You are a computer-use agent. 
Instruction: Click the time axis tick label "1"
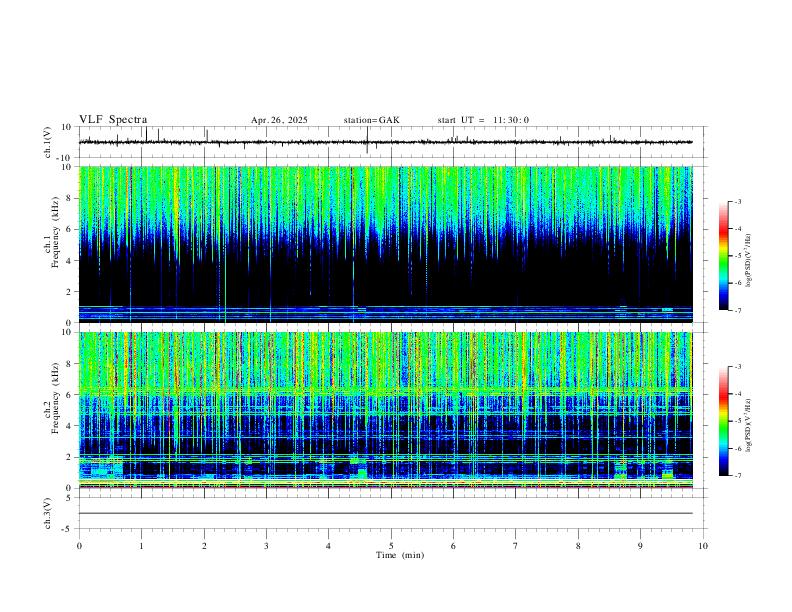click(x=141, y=546)
